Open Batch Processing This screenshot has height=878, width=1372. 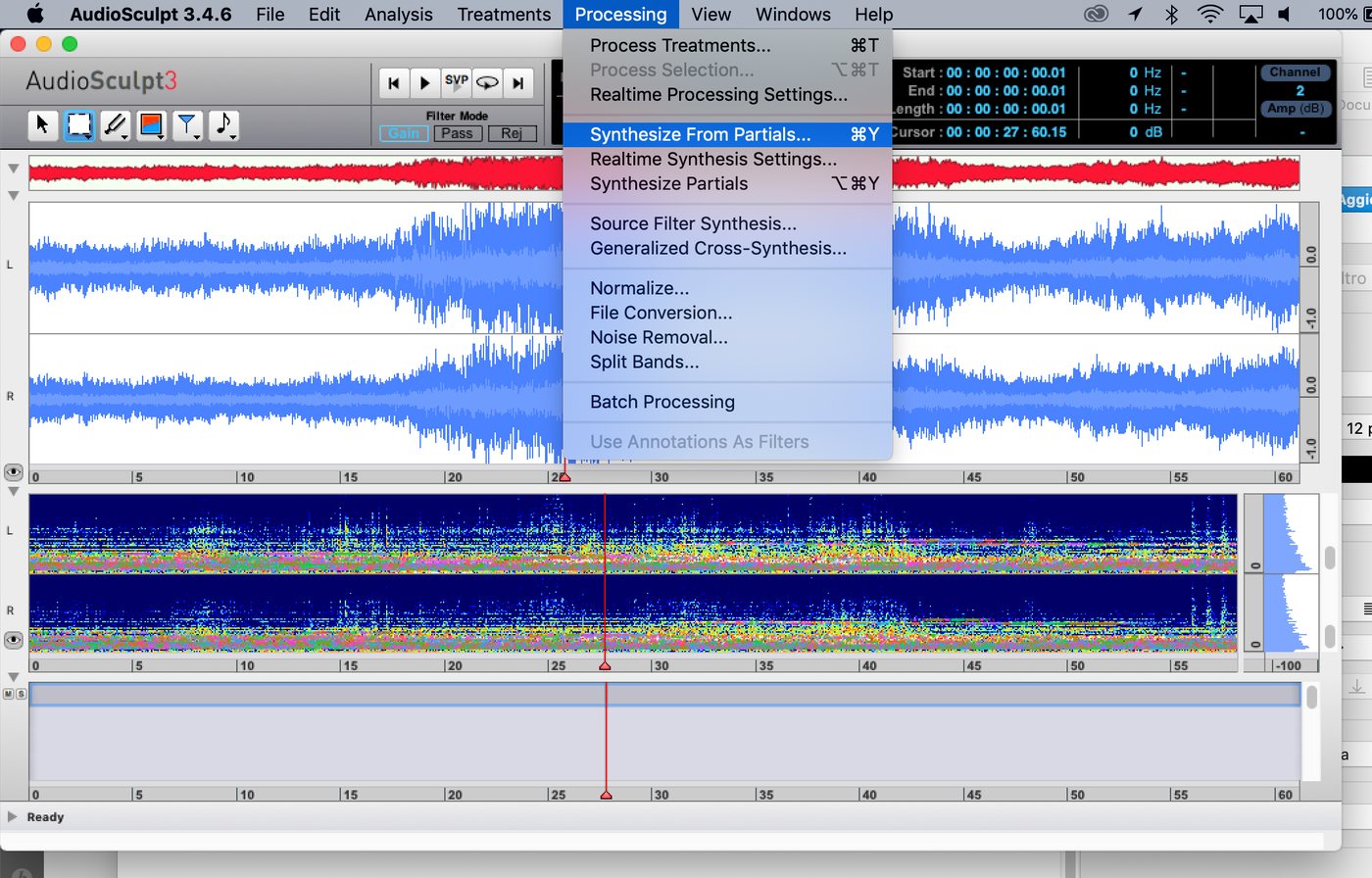[727, 402]
